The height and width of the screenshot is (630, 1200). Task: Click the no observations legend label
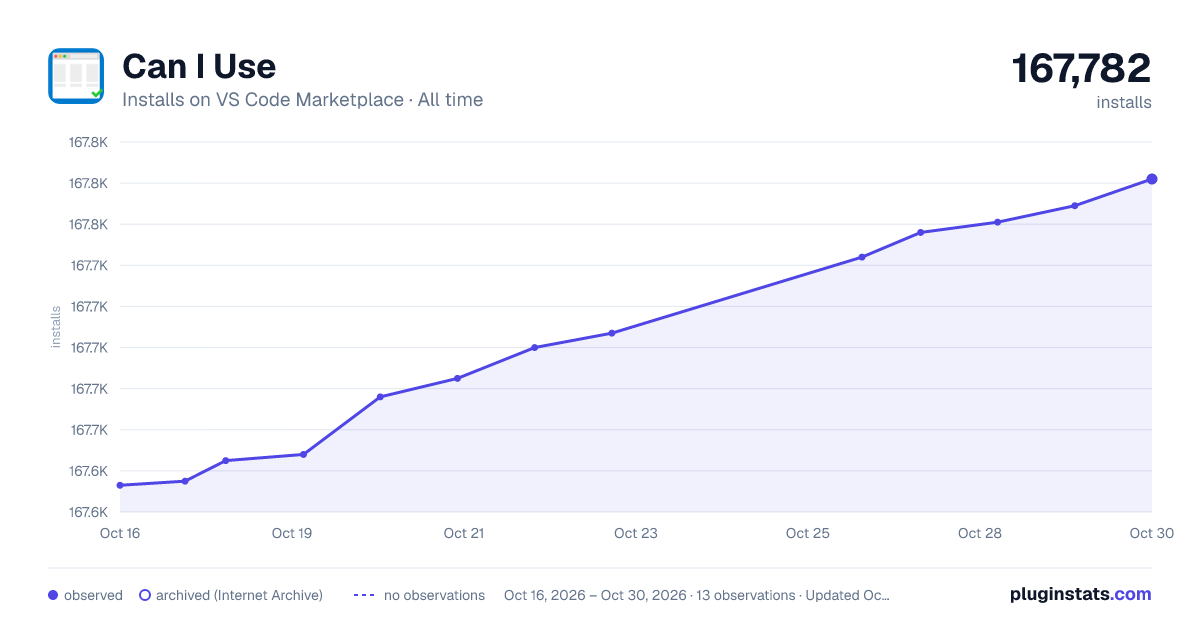(x=434, y=595)
